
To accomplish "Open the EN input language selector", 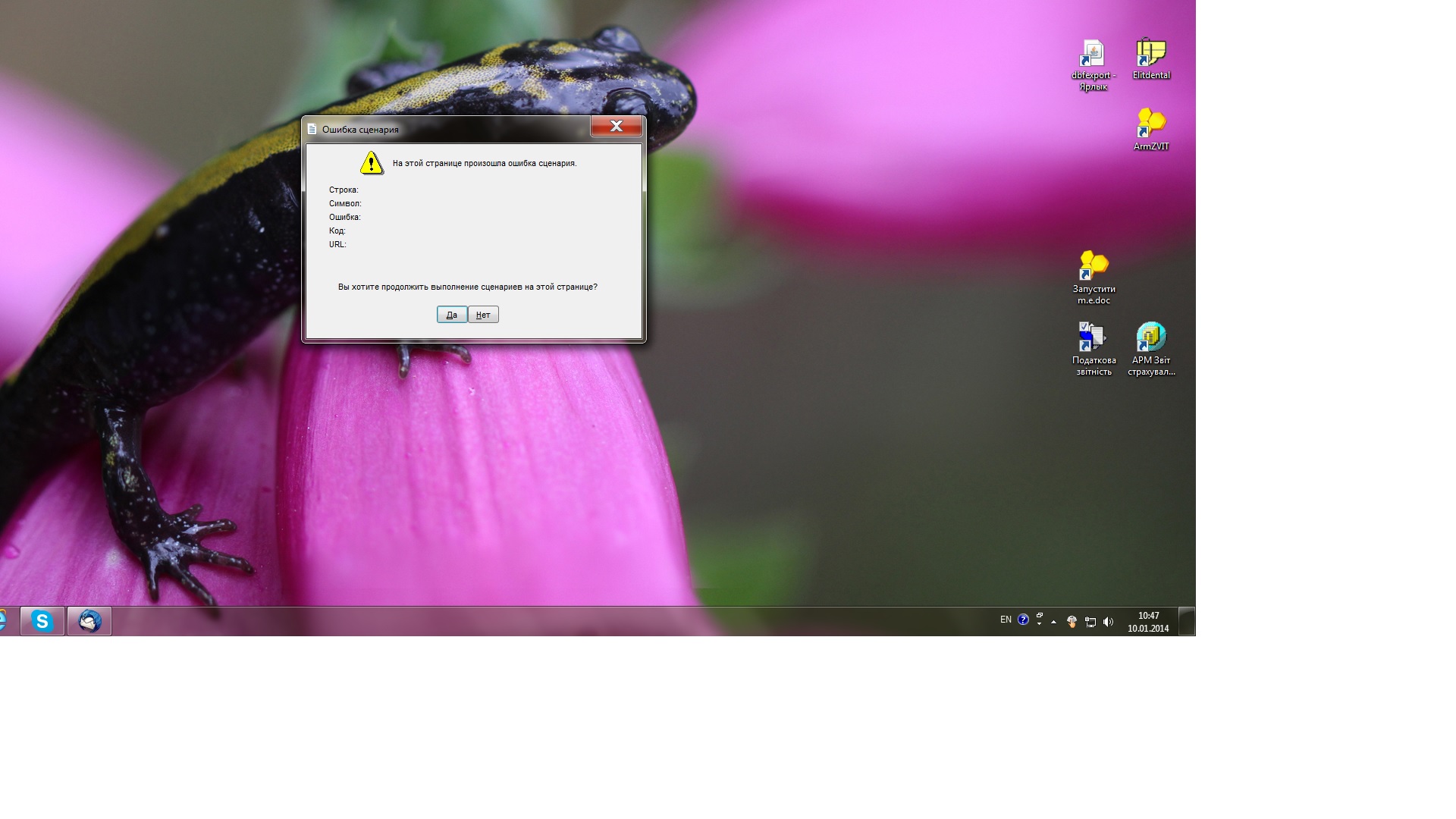I will 1006,620.
